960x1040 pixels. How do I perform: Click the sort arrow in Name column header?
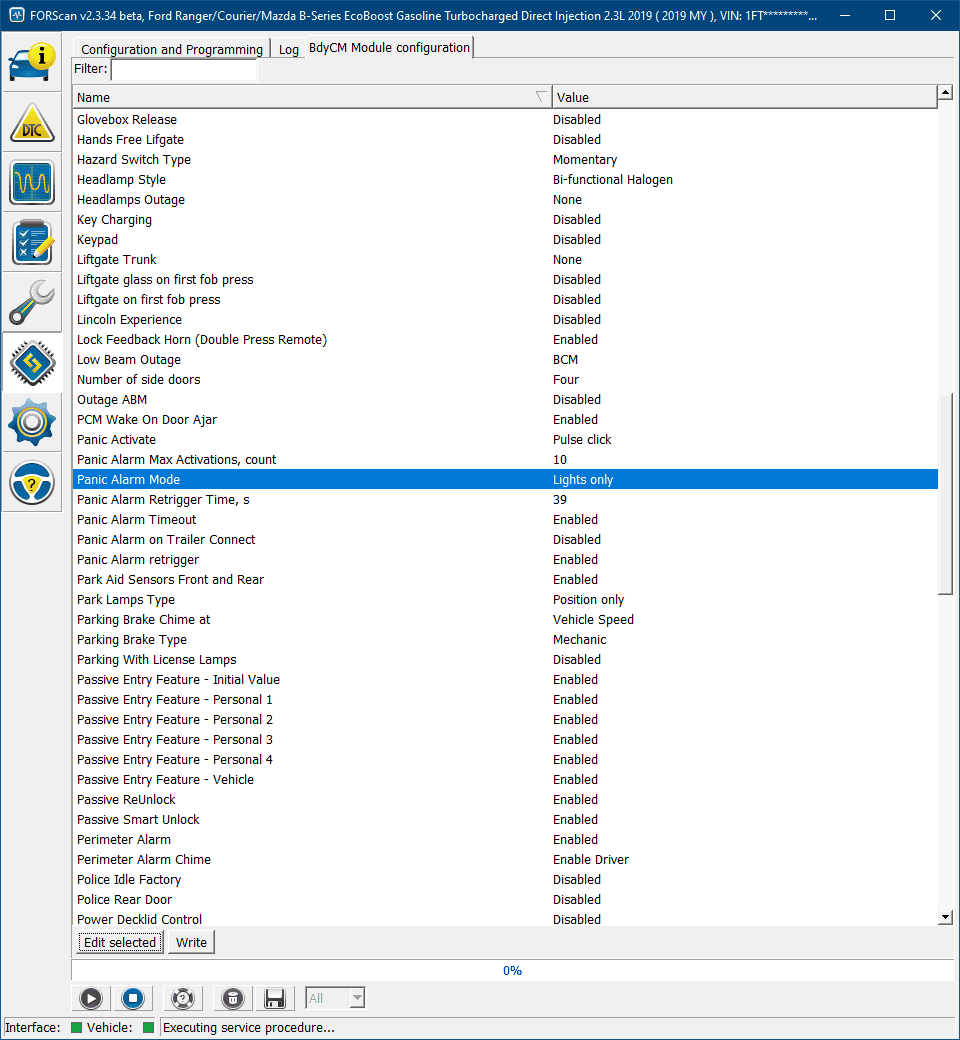click(x=541, y=97)
